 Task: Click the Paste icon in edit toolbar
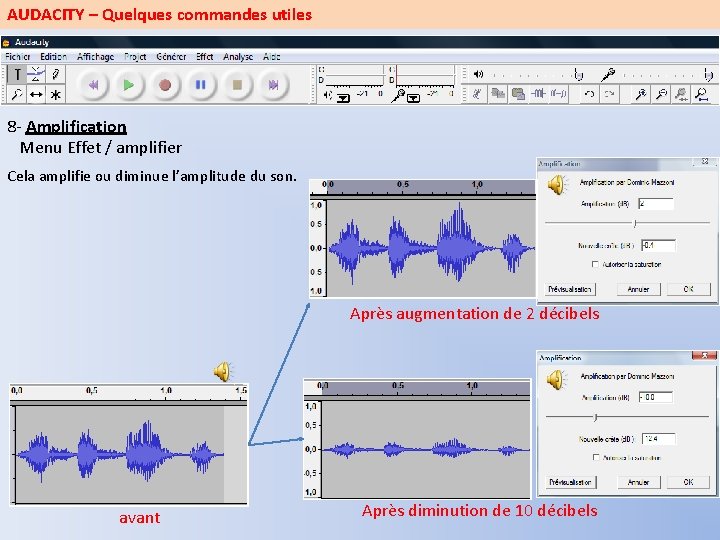[518, 94]
